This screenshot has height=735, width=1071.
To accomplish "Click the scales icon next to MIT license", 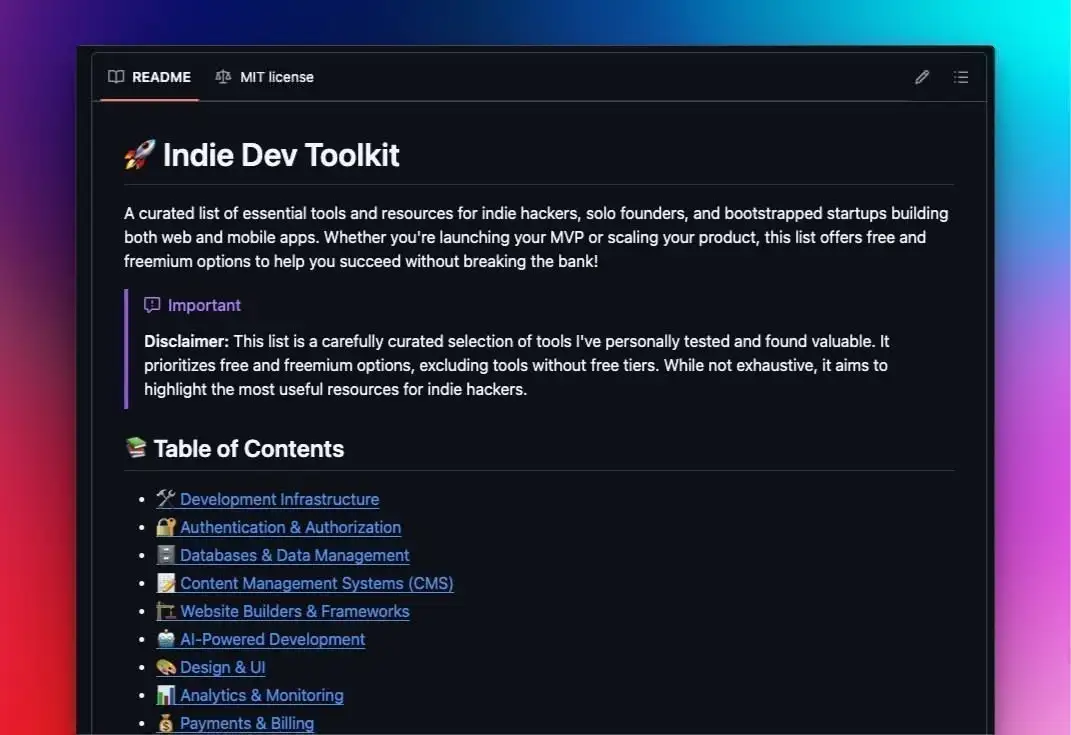I will [x=223, y=77].
